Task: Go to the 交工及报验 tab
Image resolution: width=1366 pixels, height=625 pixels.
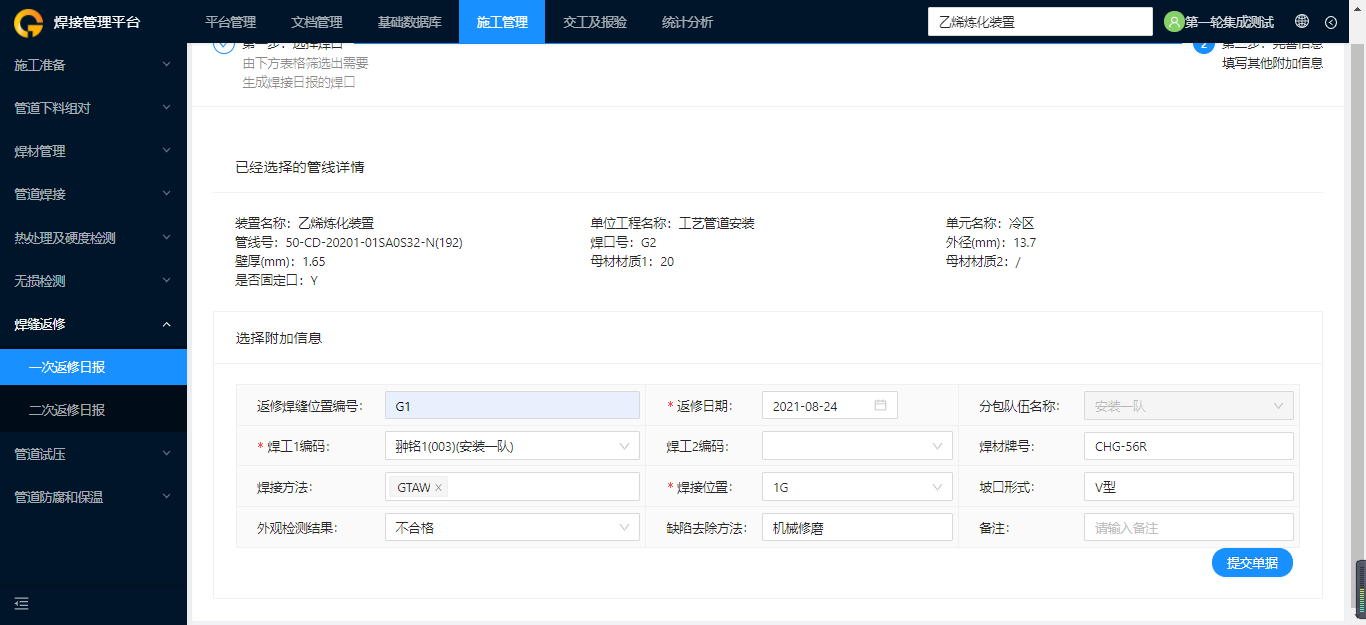Action: [595, 22]
